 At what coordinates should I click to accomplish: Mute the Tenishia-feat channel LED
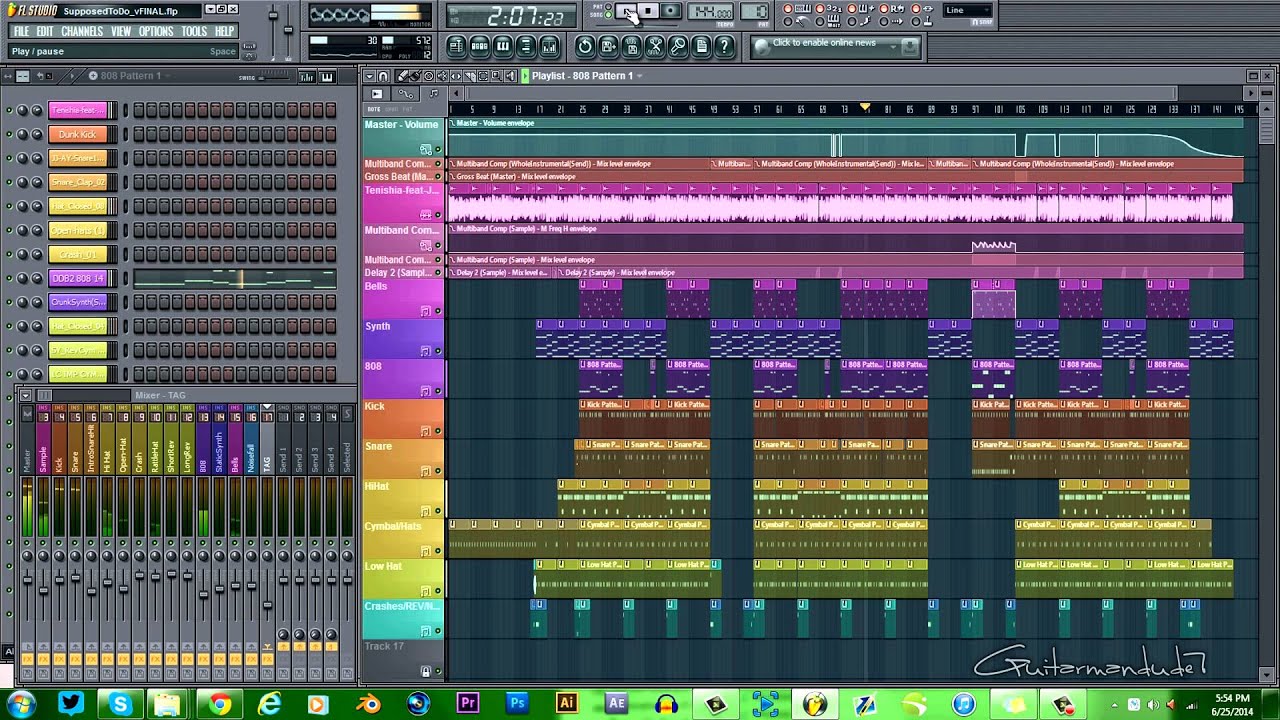pyautogui.click(x=9, y=110)
